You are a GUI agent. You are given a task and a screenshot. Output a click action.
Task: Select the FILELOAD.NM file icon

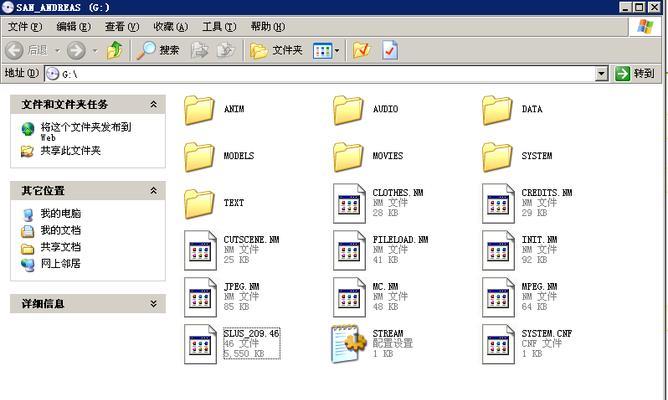click(x=349, y=250)
